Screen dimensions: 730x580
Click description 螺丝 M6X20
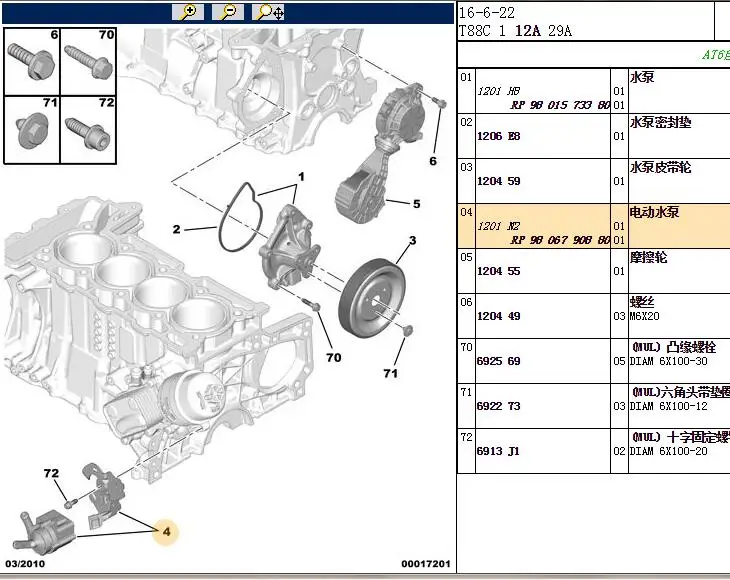point(644,309)
